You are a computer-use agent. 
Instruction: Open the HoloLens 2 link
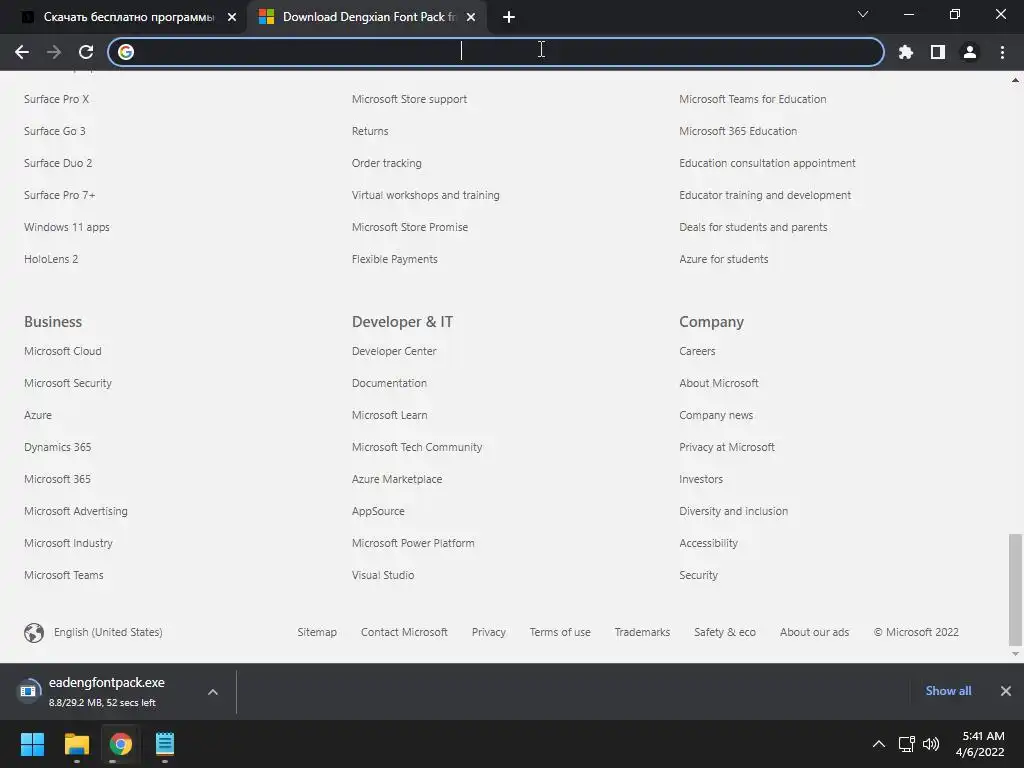tap(51, 259)
